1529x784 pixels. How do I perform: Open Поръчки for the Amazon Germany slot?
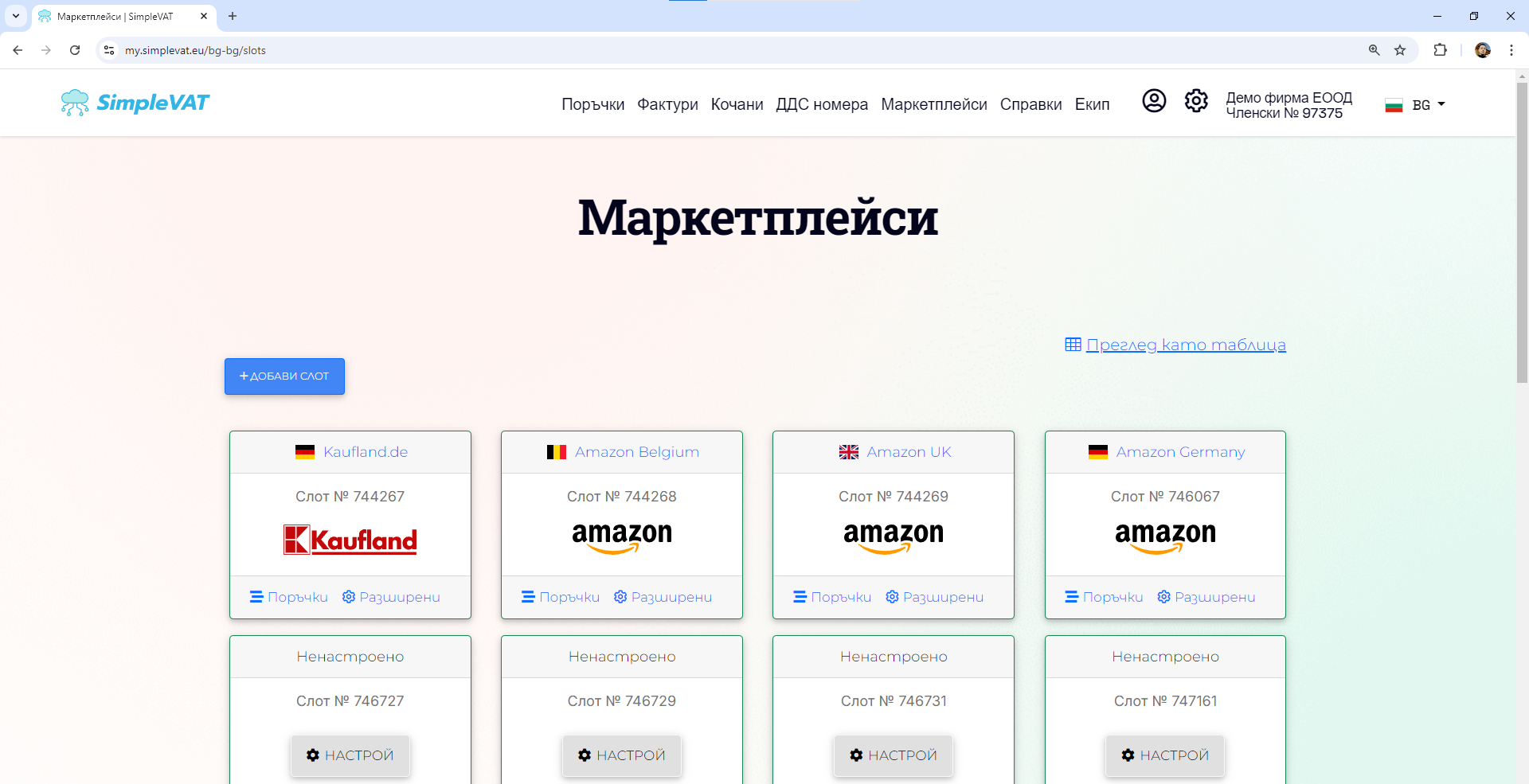[x=1104, y=597]
